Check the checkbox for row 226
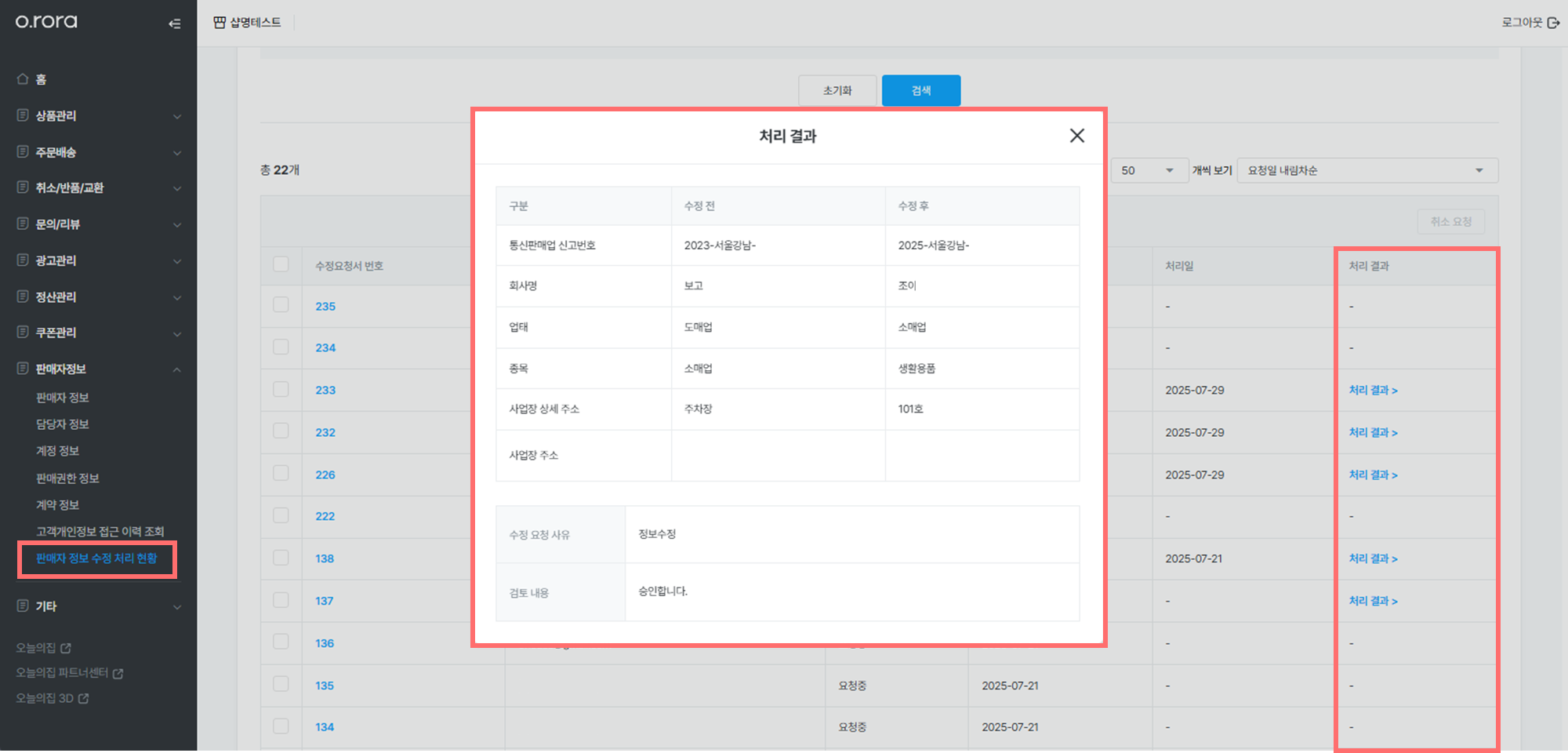Image resolution: width=1568 pixels, height=753 pixels. (x=281, y=473)
